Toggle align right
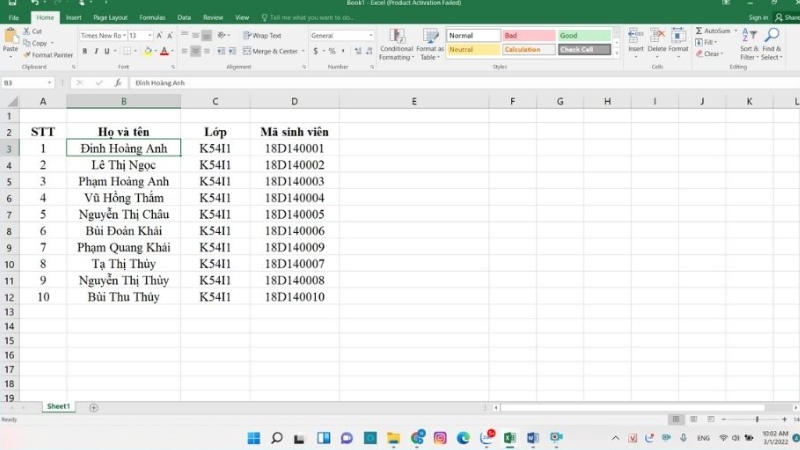The image size is (800, 450). (207, 51)
